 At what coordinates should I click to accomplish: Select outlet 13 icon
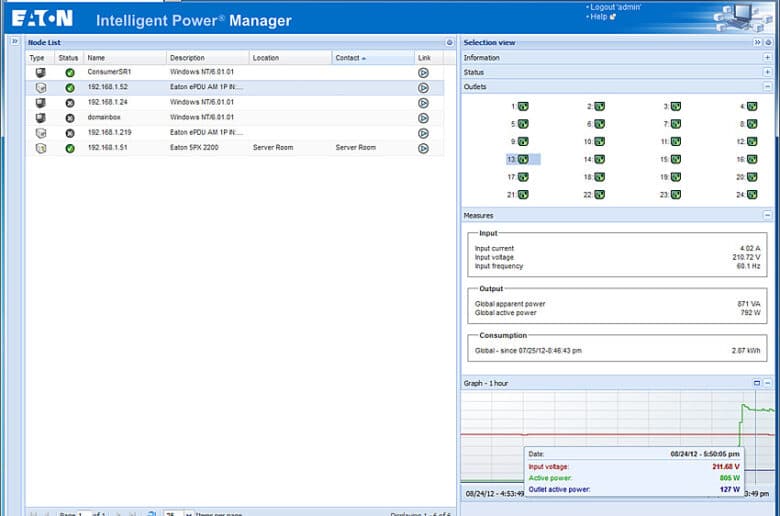click(x=523, y=159)
